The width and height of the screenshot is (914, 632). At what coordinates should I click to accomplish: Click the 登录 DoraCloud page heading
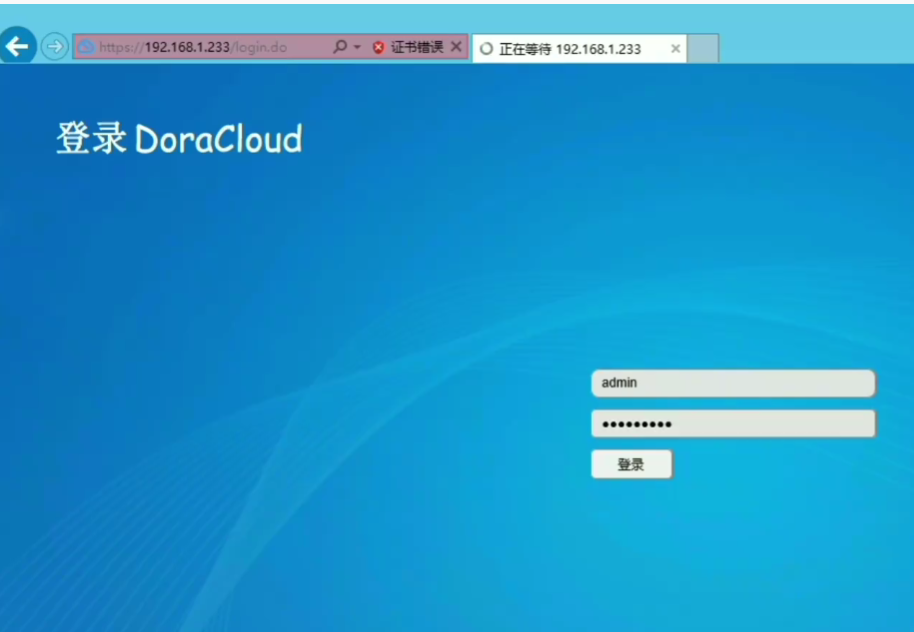(x=180, y=139)
